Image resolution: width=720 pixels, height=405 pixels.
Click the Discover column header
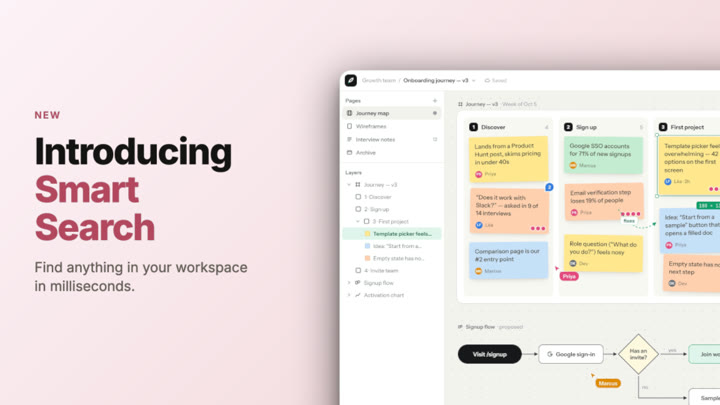click(x=493, y=127)
